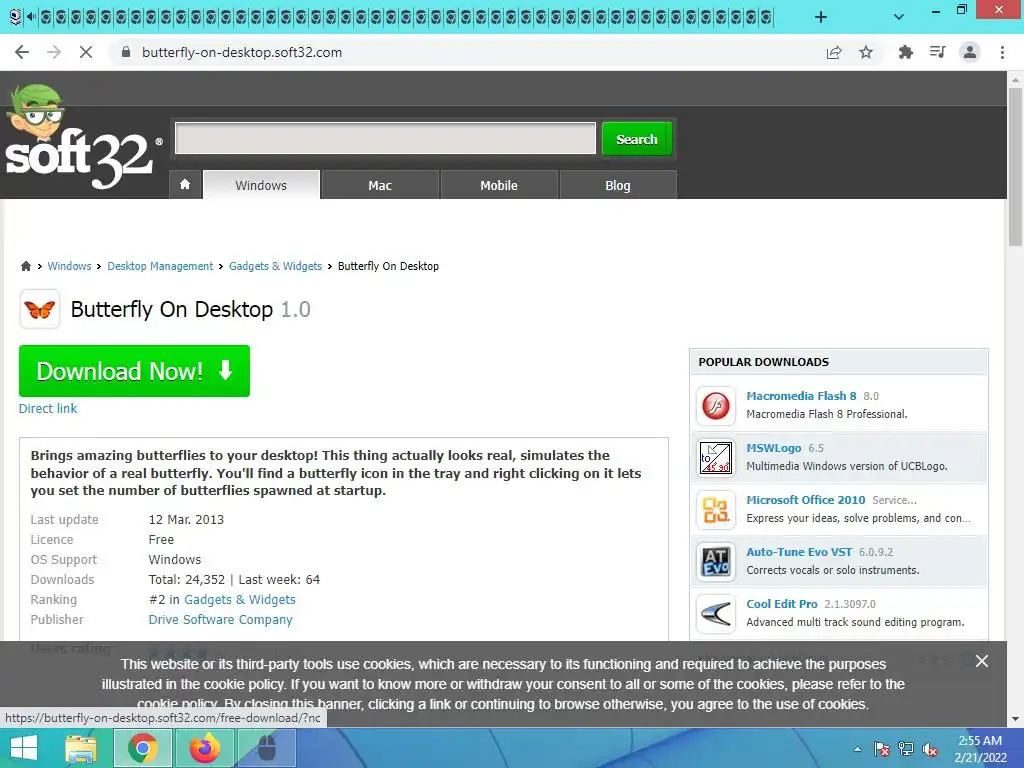Click the network tray icon
The image size is (1024, 768).
pos(906,749)
